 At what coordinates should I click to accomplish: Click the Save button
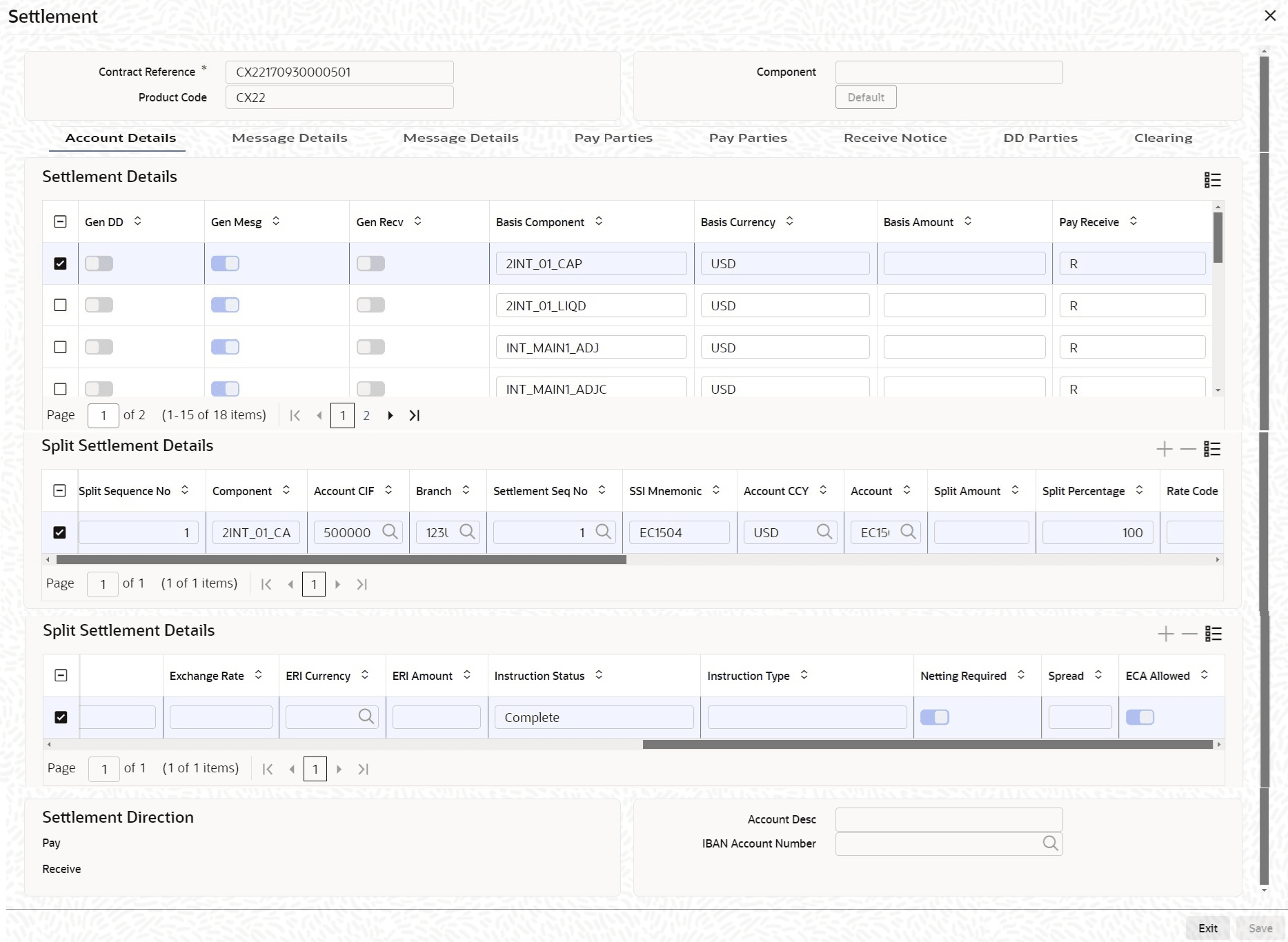click(x=1260, y=928)
